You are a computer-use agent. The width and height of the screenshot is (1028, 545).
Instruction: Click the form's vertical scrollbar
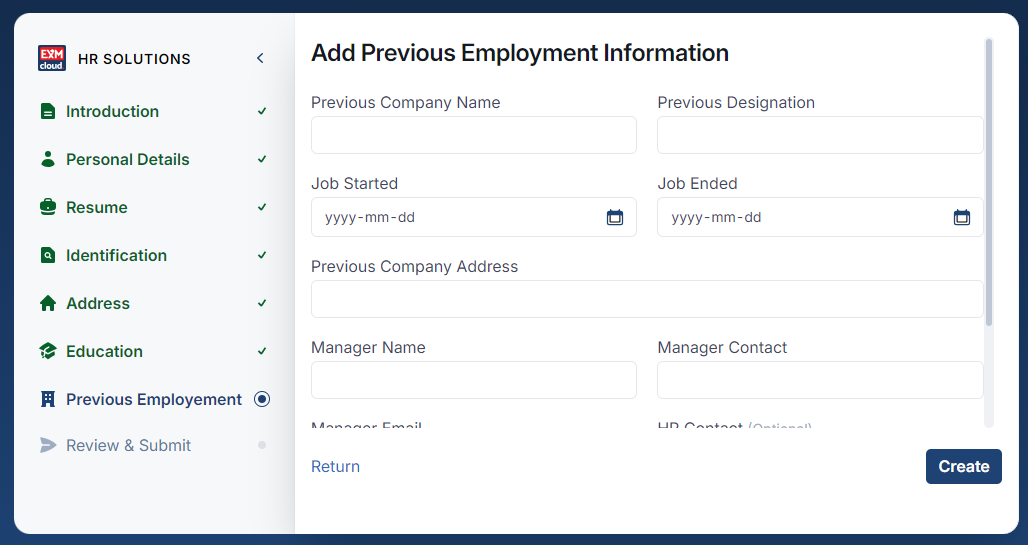pos(989,182)
